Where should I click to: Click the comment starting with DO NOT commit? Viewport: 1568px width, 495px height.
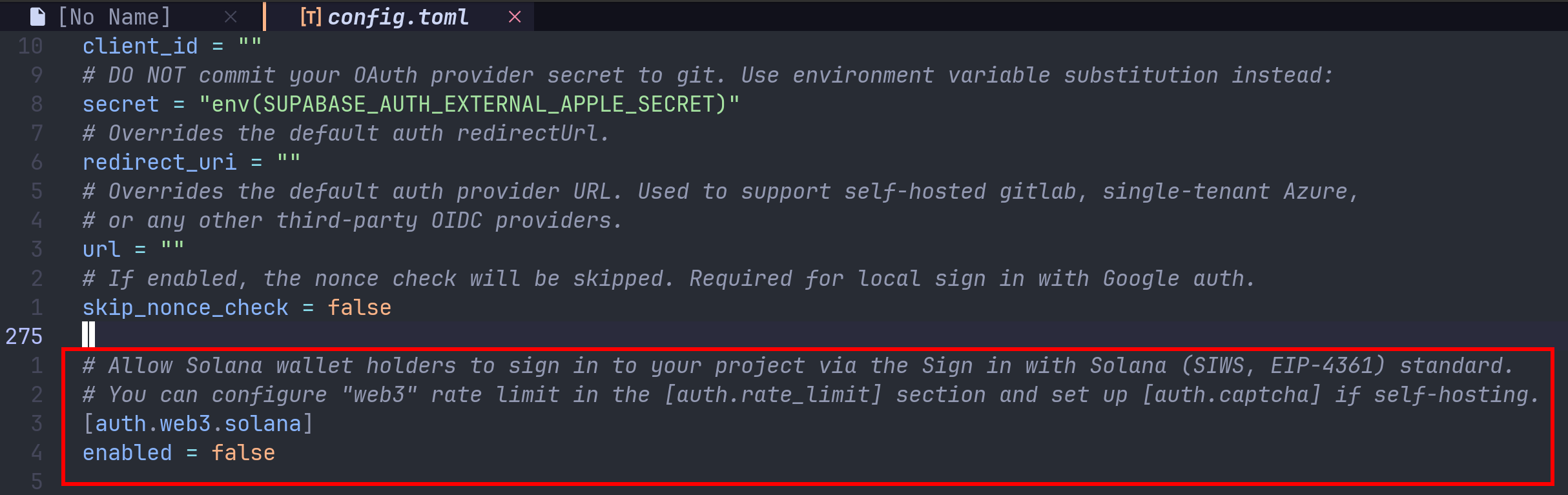point(708,75)
